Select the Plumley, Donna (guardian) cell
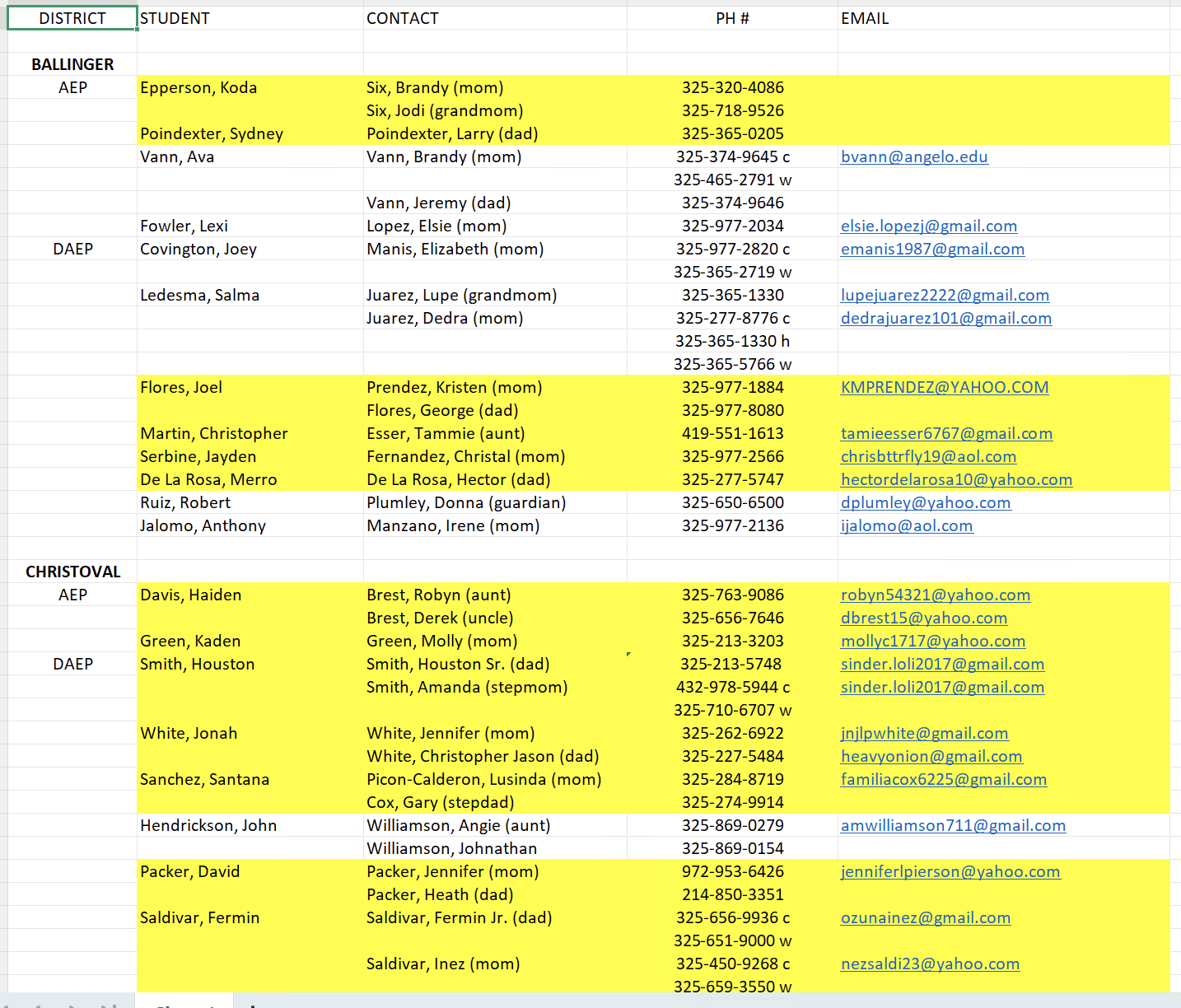Viewport: 1181px width, 1008px height. (495, 502)
